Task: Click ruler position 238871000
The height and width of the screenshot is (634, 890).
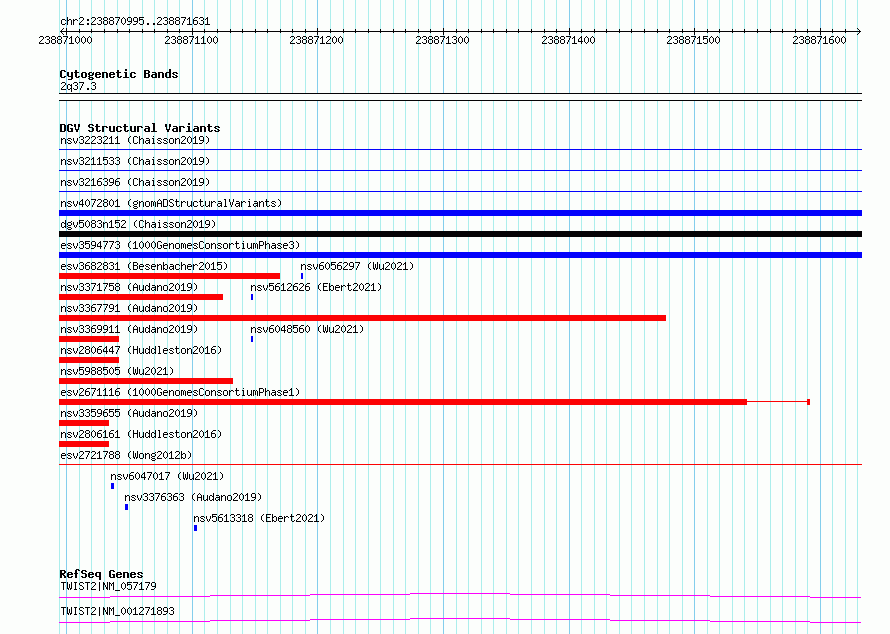Action: [x=65, y=40]
